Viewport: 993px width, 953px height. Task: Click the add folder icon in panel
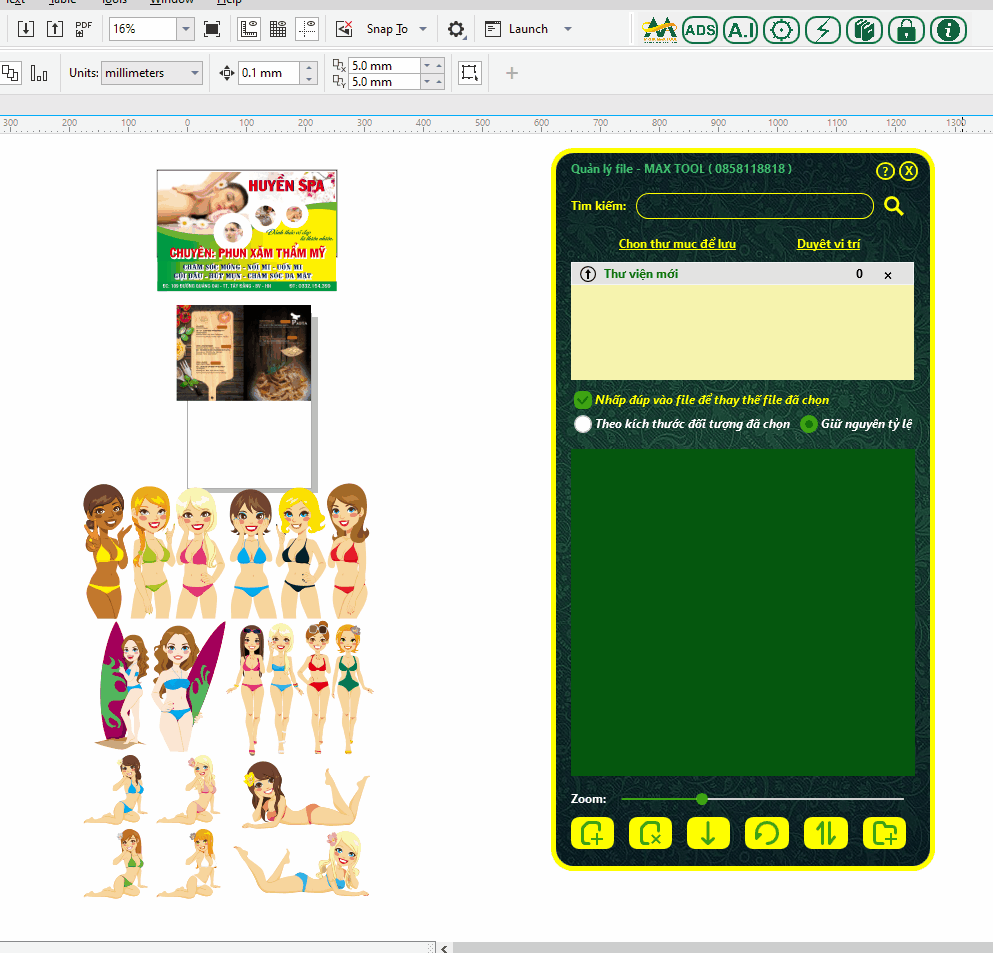click(884, 833)
